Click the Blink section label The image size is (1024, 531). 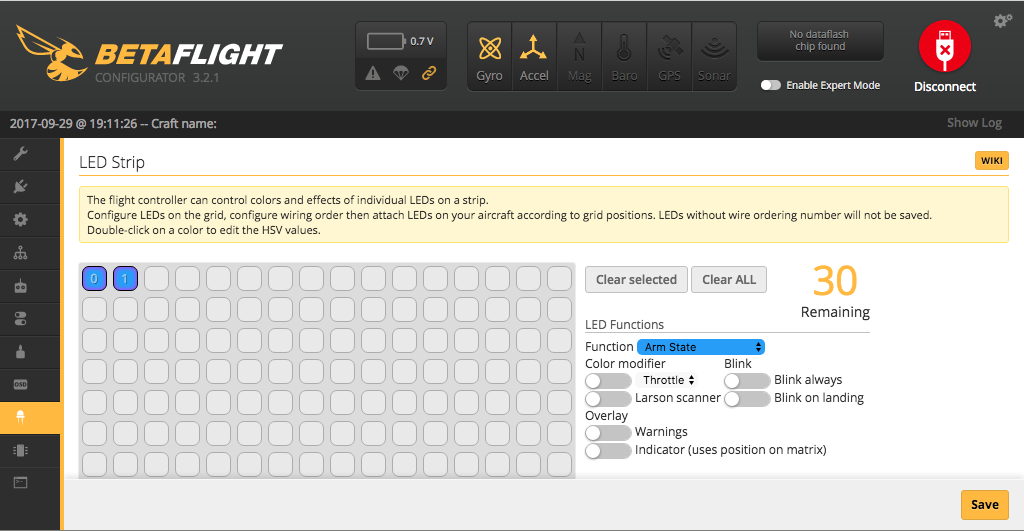click(x=738, y=364)
